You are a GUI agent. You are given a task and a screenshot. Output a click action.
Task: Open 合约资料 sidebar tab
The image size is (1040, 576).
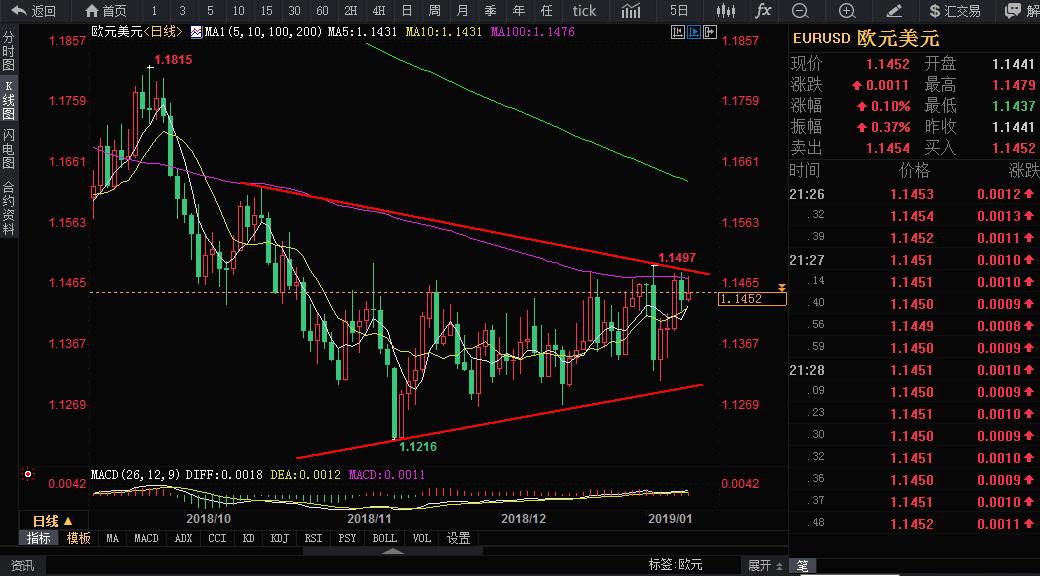click(9, 208)
